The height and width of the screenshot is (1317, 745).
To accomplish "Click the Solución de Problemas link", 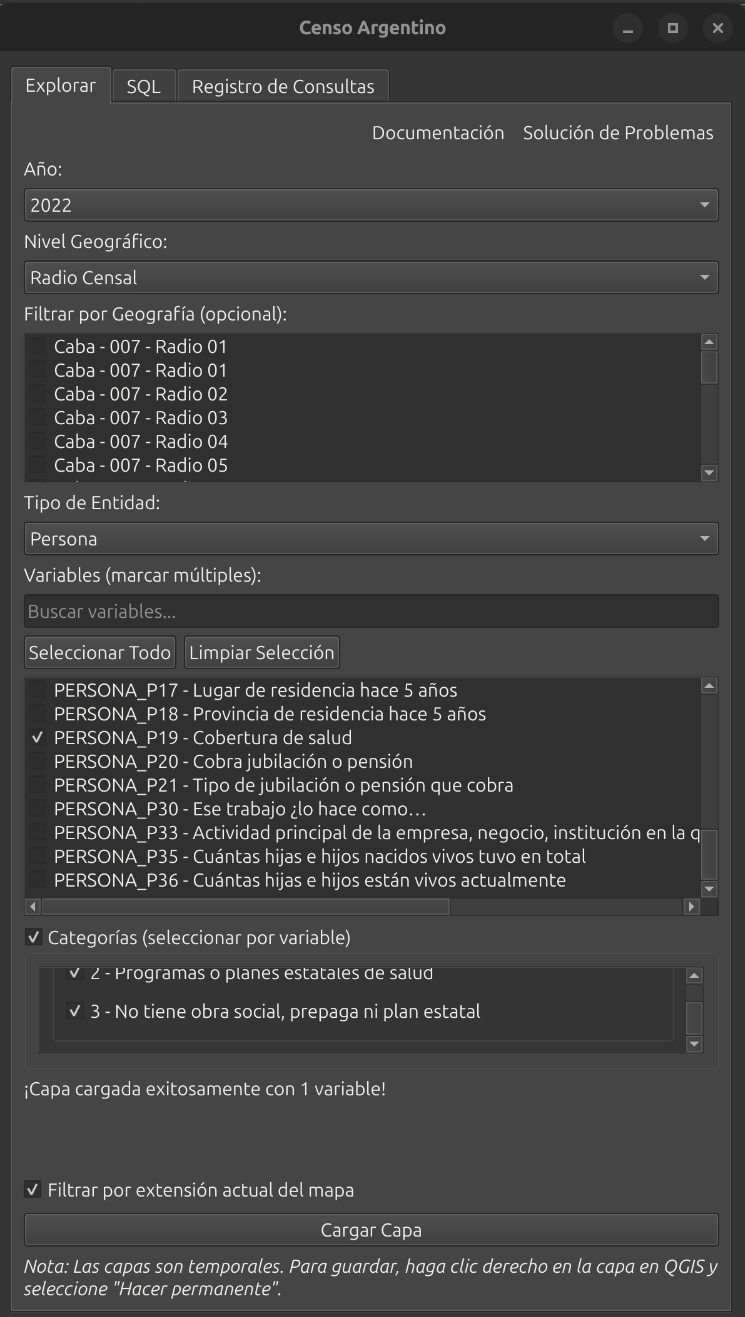I will (x=618, y=133).
